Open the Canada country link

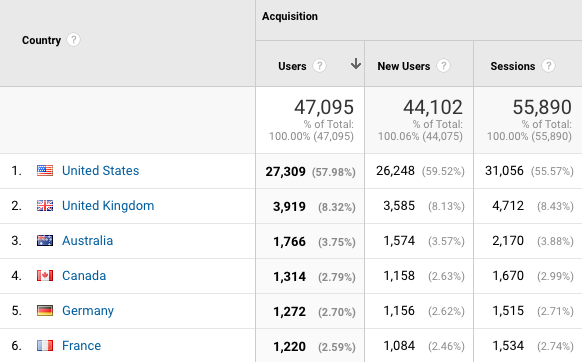coord(84,275)
